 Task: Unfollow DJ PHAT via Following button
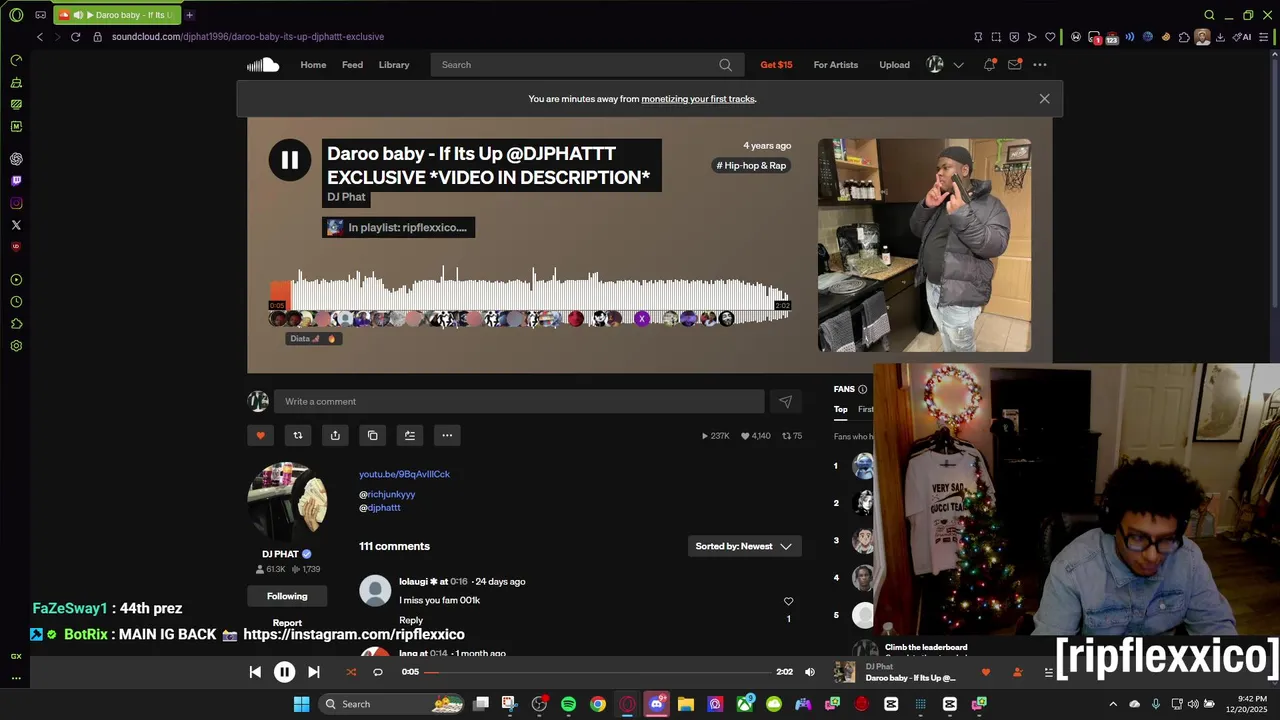coord(287,596)
